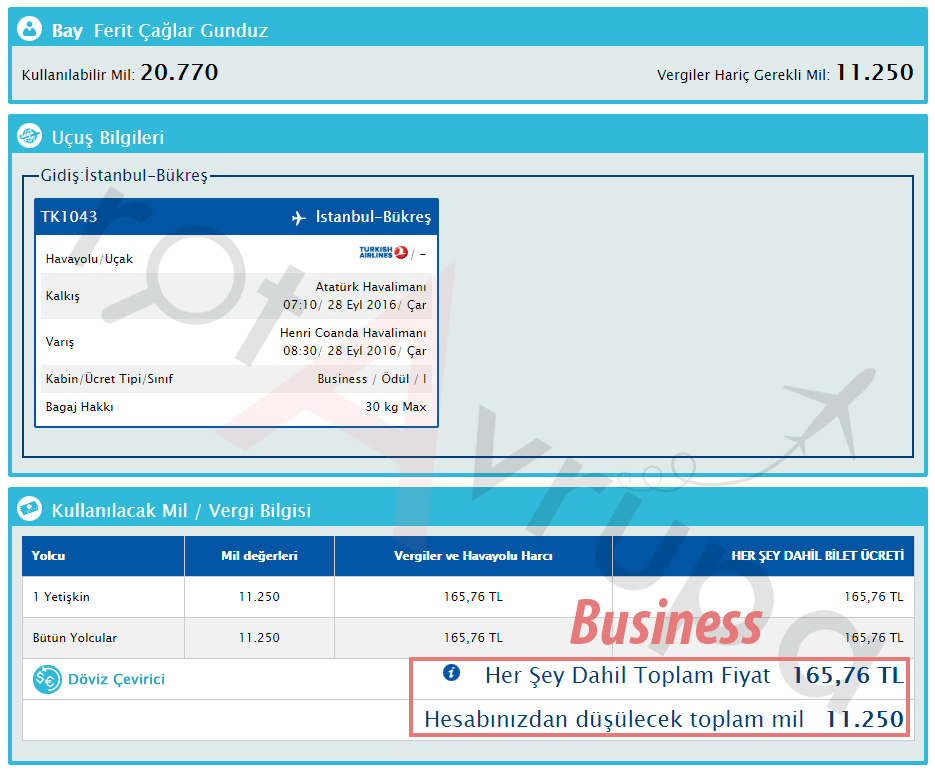Screen dimensions: 935x771
Task: Click the money icon beside Kullanılacak Mil
Action: click(30, 510)
